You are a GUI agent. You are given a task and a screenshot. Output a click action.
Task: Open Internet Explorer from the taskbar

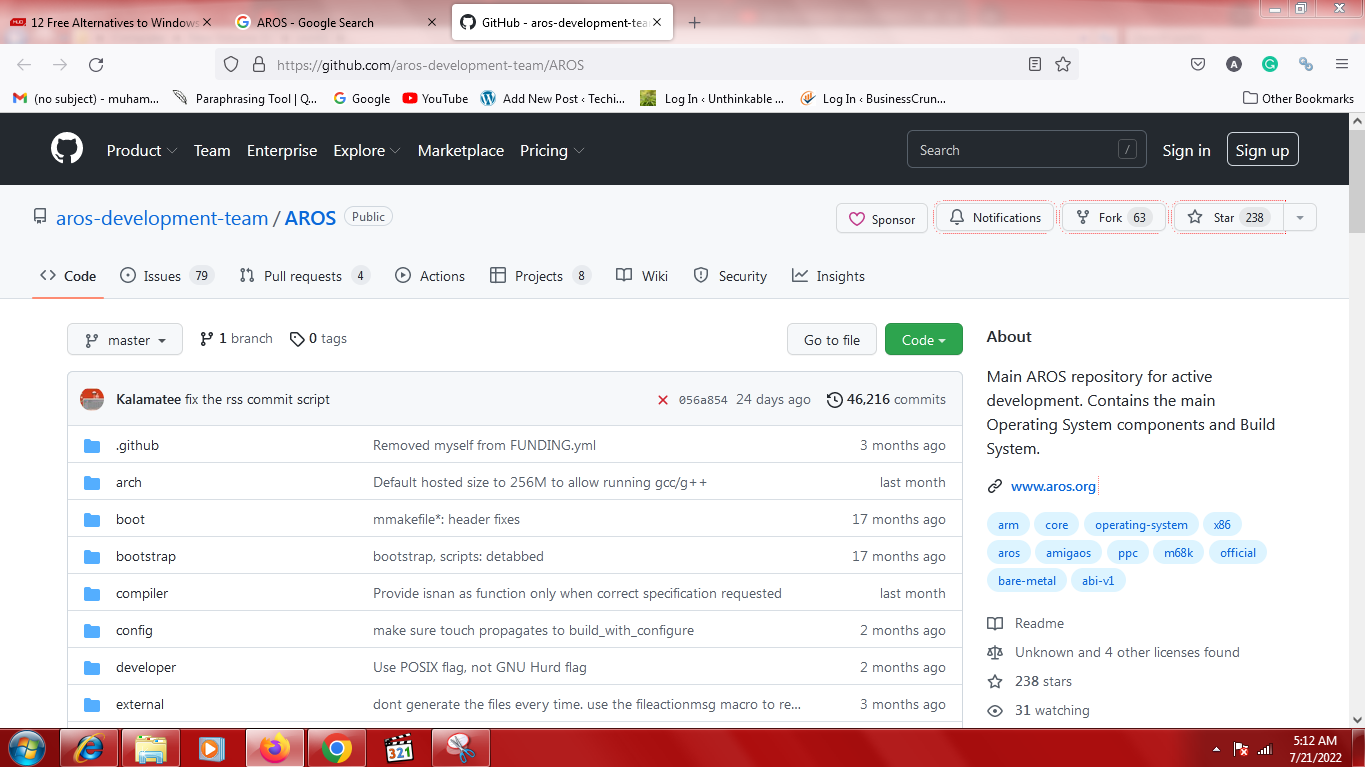[x=89, y=748]
